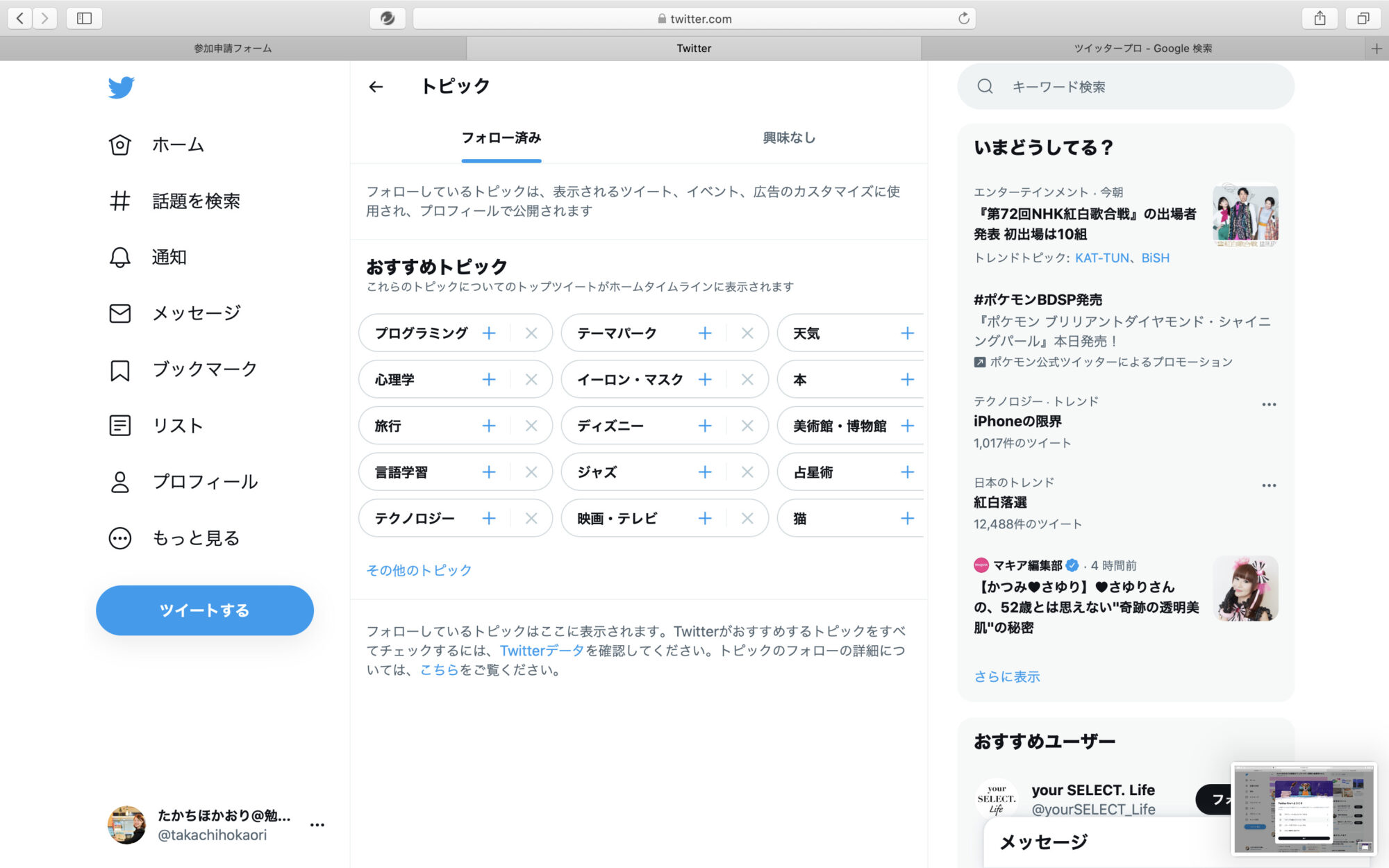Click the Safari address bar twitter.com

point(694,19)
